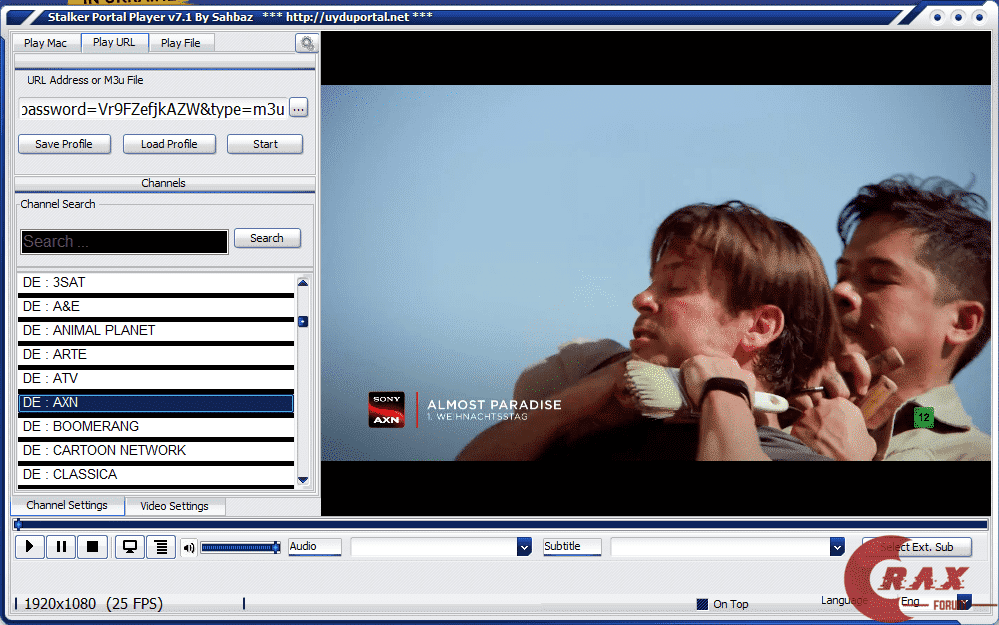Switch to Play Mac tab
The height and width of the screenshot is (625, 999).
46,43
